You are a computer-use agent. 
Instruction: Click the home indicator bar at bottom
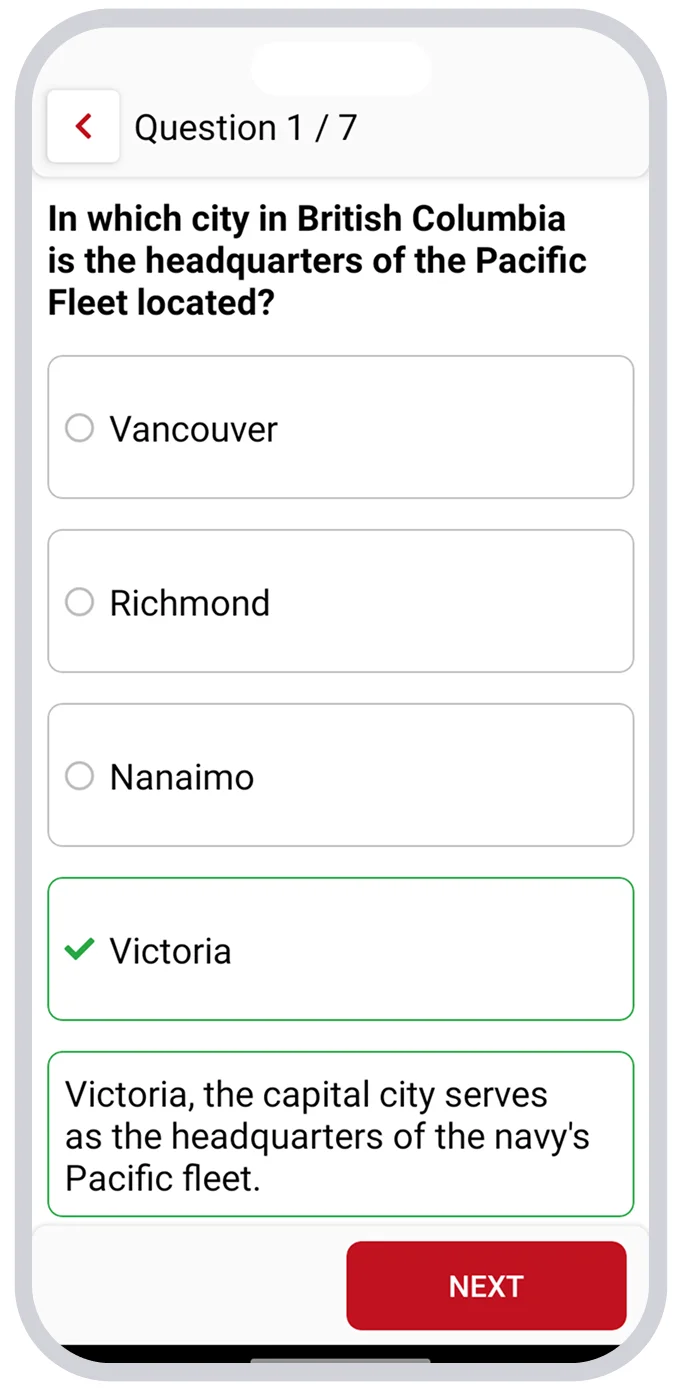[x=340, y=1361]
